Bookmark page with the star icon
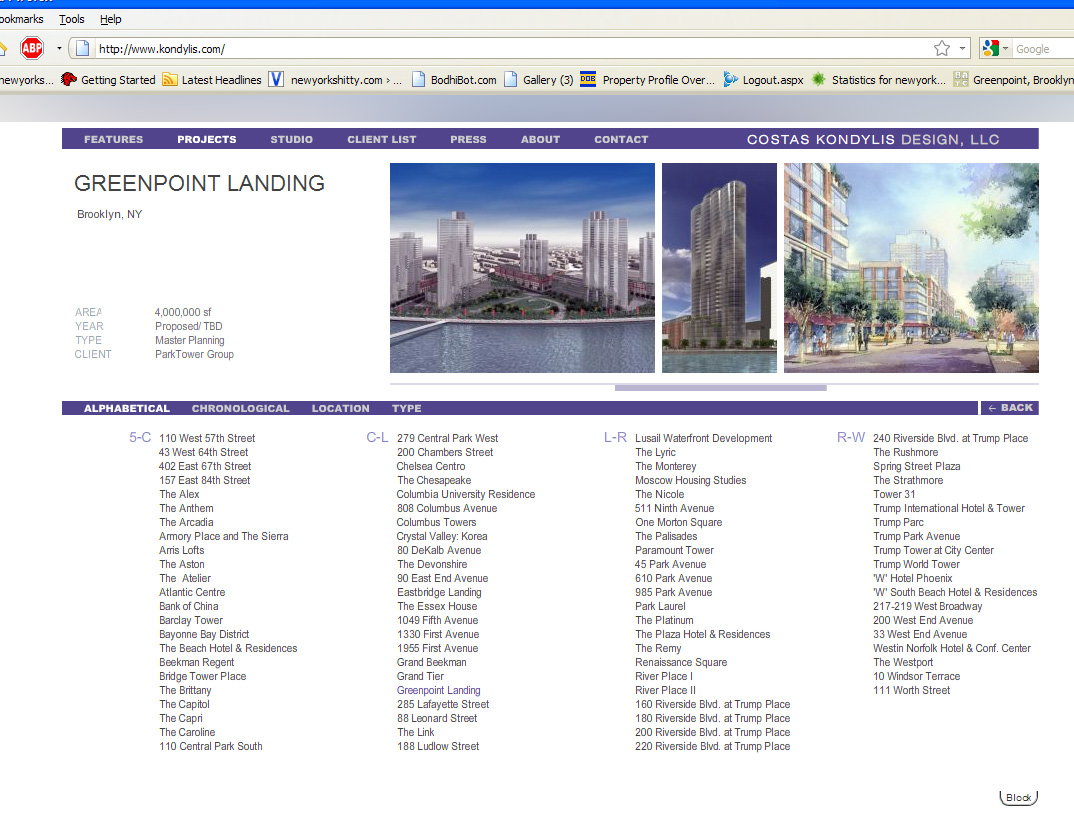The image size is (1074, 832). pyautogui.click(x=941, y=48)
